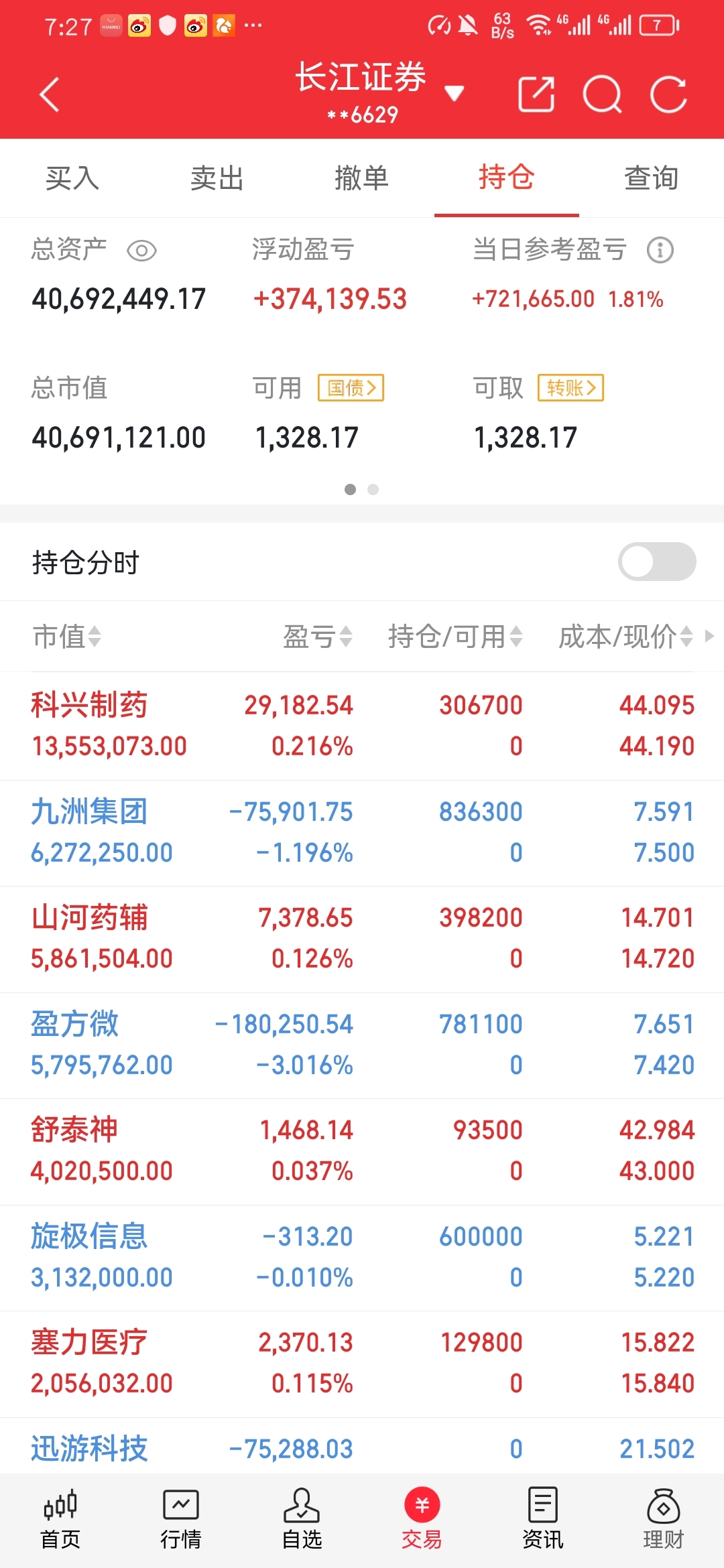This screenshot has height=1568, width=724.
Task: Open 自选 watchlist icon
Action: pyautogui.click(x=302, y=1520)
